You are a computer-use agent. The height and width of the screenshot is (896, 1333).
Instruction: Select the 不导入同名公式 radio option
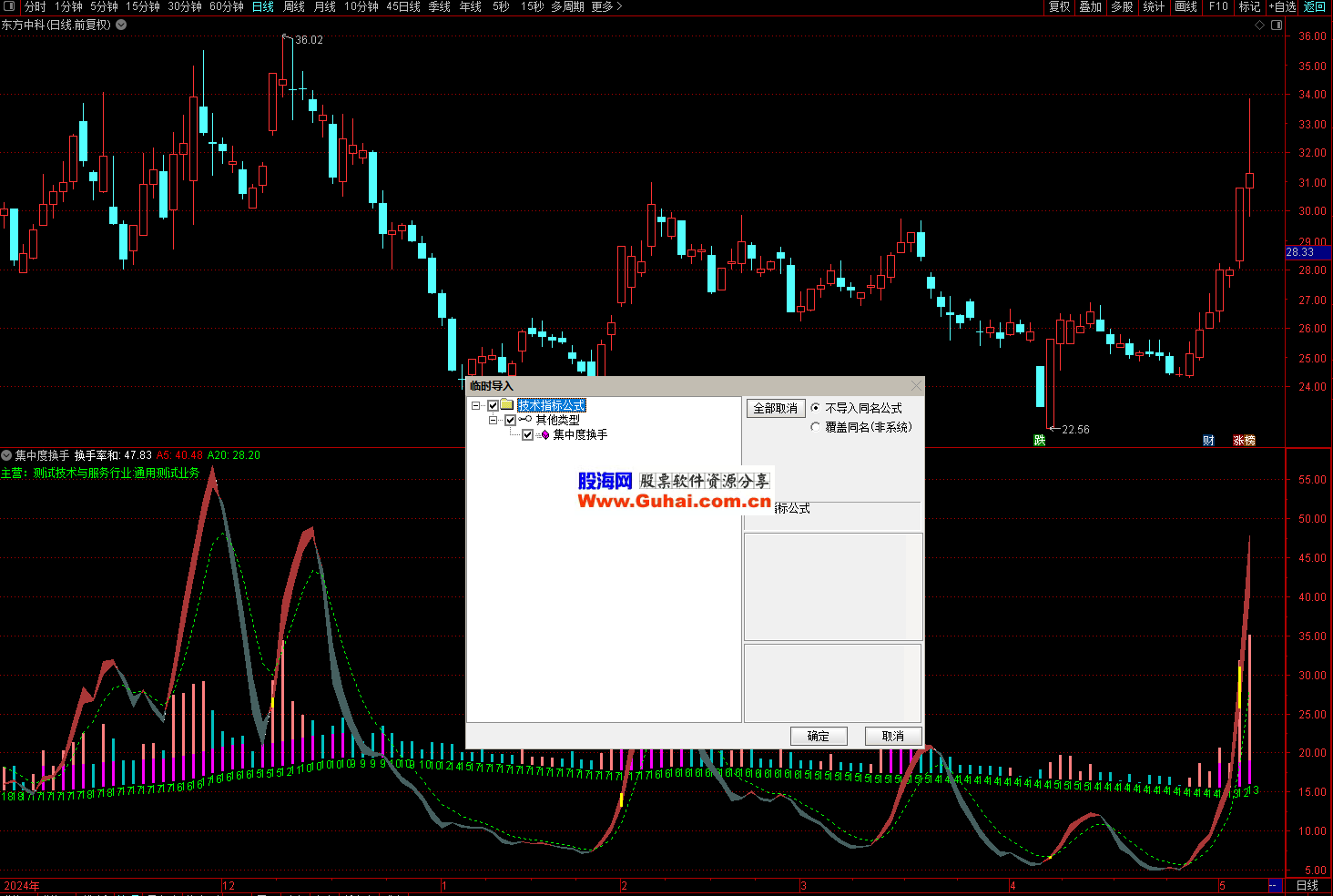point(815,408)
